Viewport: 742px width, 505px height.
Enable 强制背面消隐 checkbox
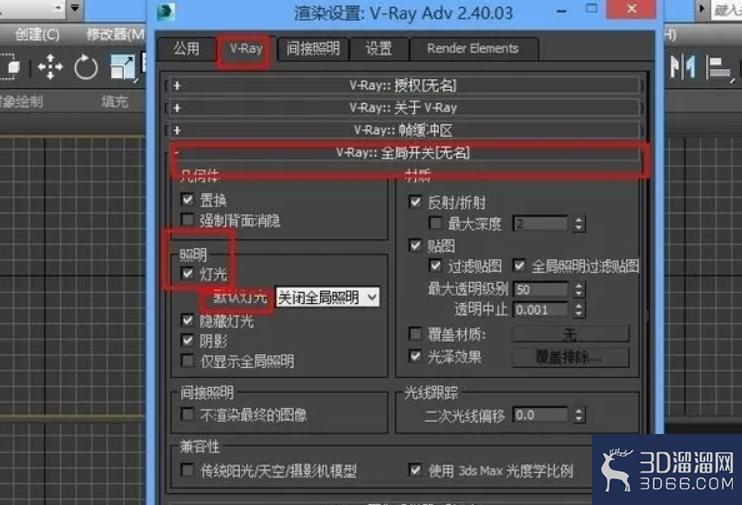click(188, 220)
